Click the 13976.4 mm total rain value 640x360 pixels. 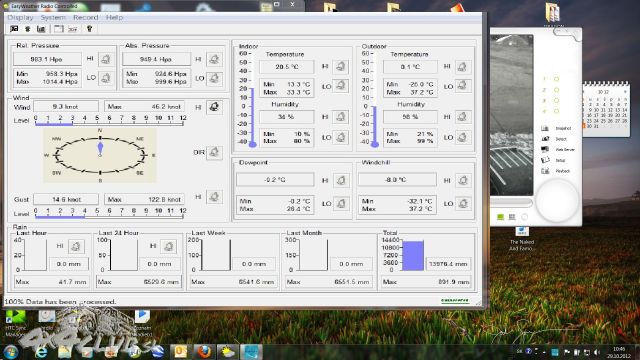tap(448, 264)
